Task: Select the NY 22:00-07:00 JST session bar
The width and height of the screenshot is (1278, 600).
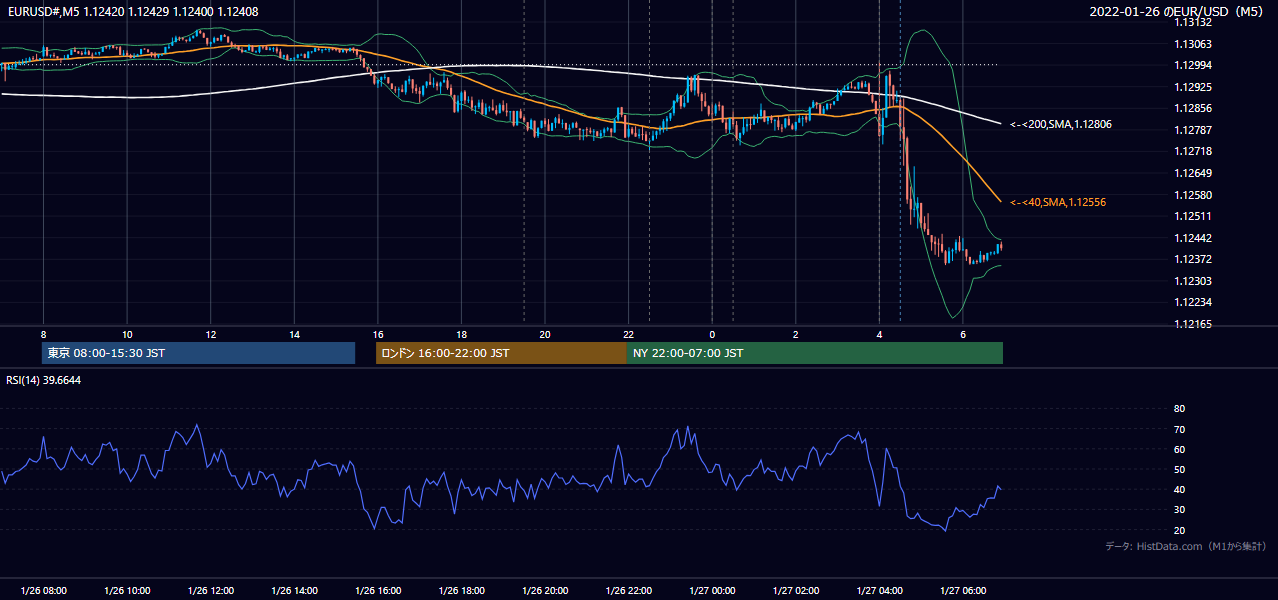Action: (x=815, y=353)
